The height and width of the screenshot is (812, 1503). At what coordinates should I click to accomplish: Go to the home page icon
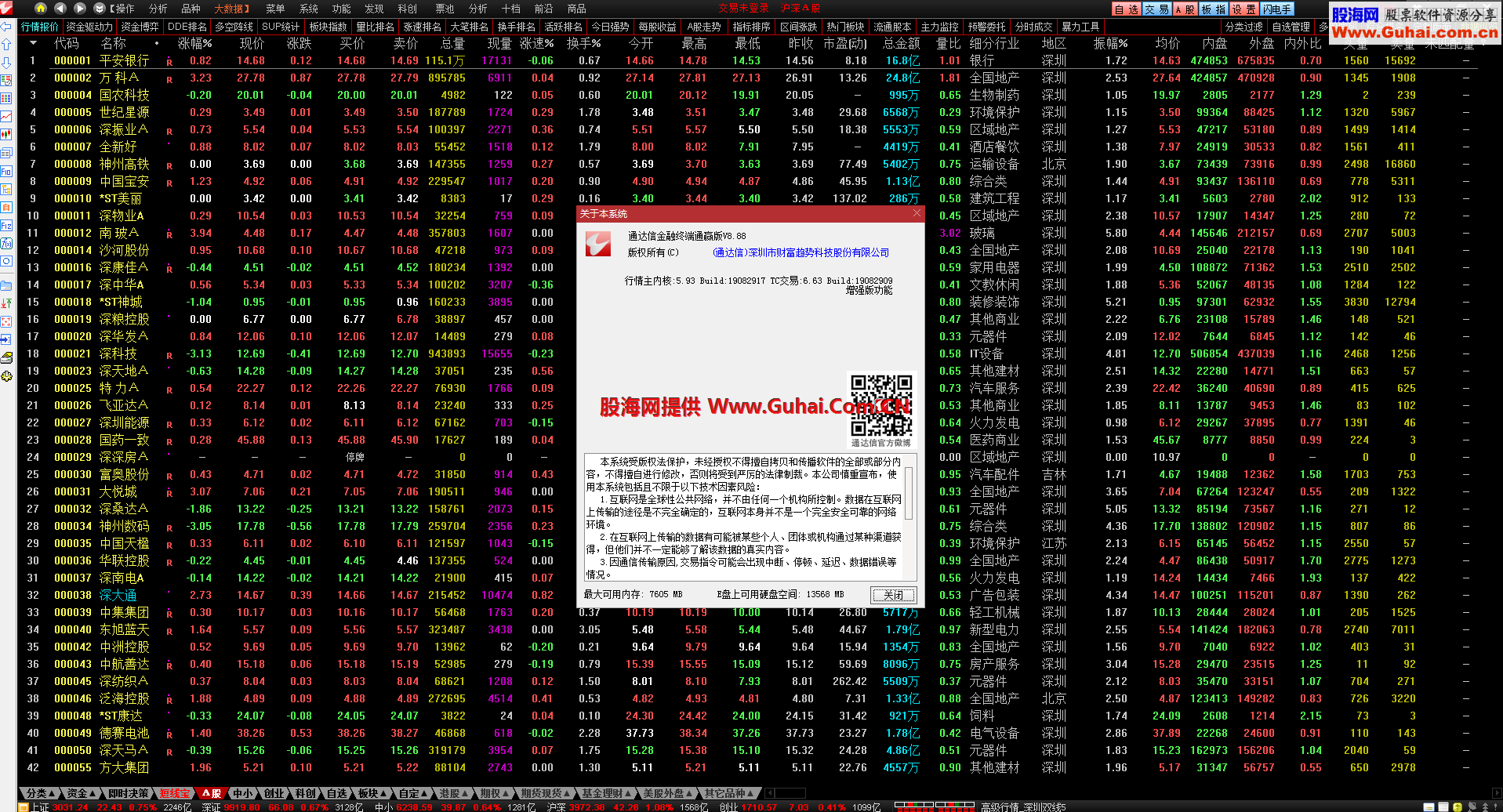pos(42,9)
